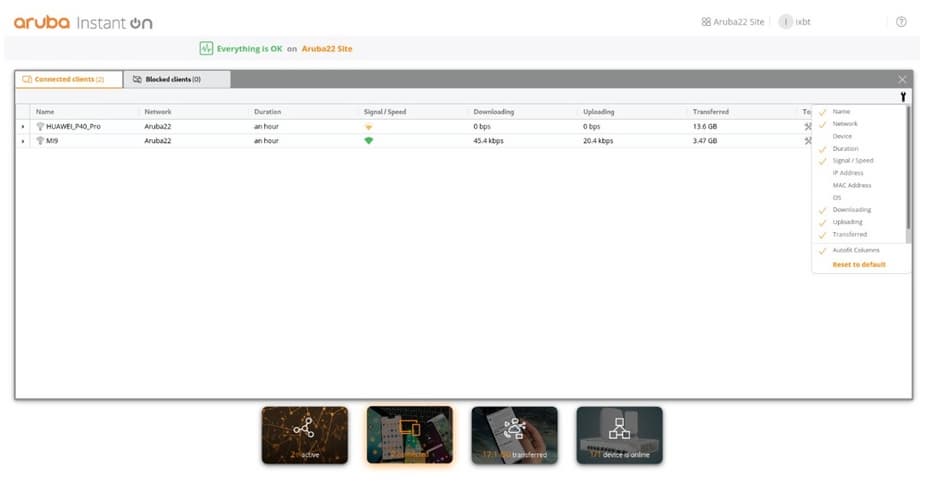The width and height of the screenshot is (937, 484).
Task: Close the clients panel with X
Action: [902, 79]
